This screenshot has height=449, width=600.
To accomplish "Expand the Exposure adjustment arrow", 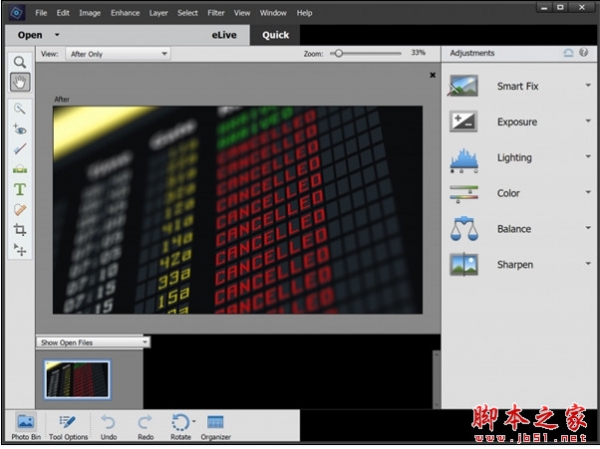I will 588,121.
